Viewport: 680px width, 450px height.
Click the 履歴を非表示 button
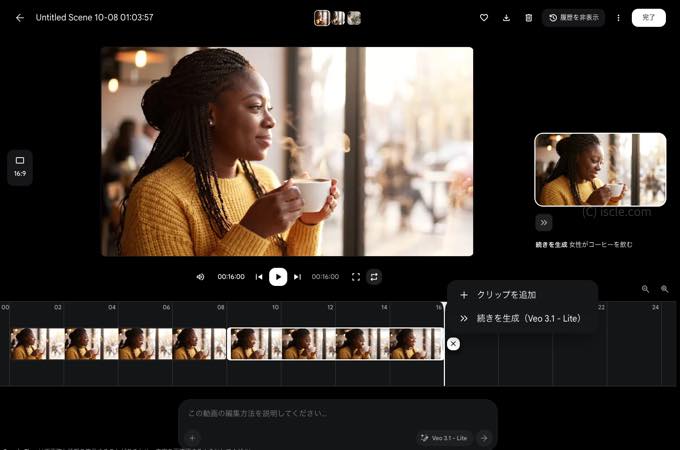[574, 18]
